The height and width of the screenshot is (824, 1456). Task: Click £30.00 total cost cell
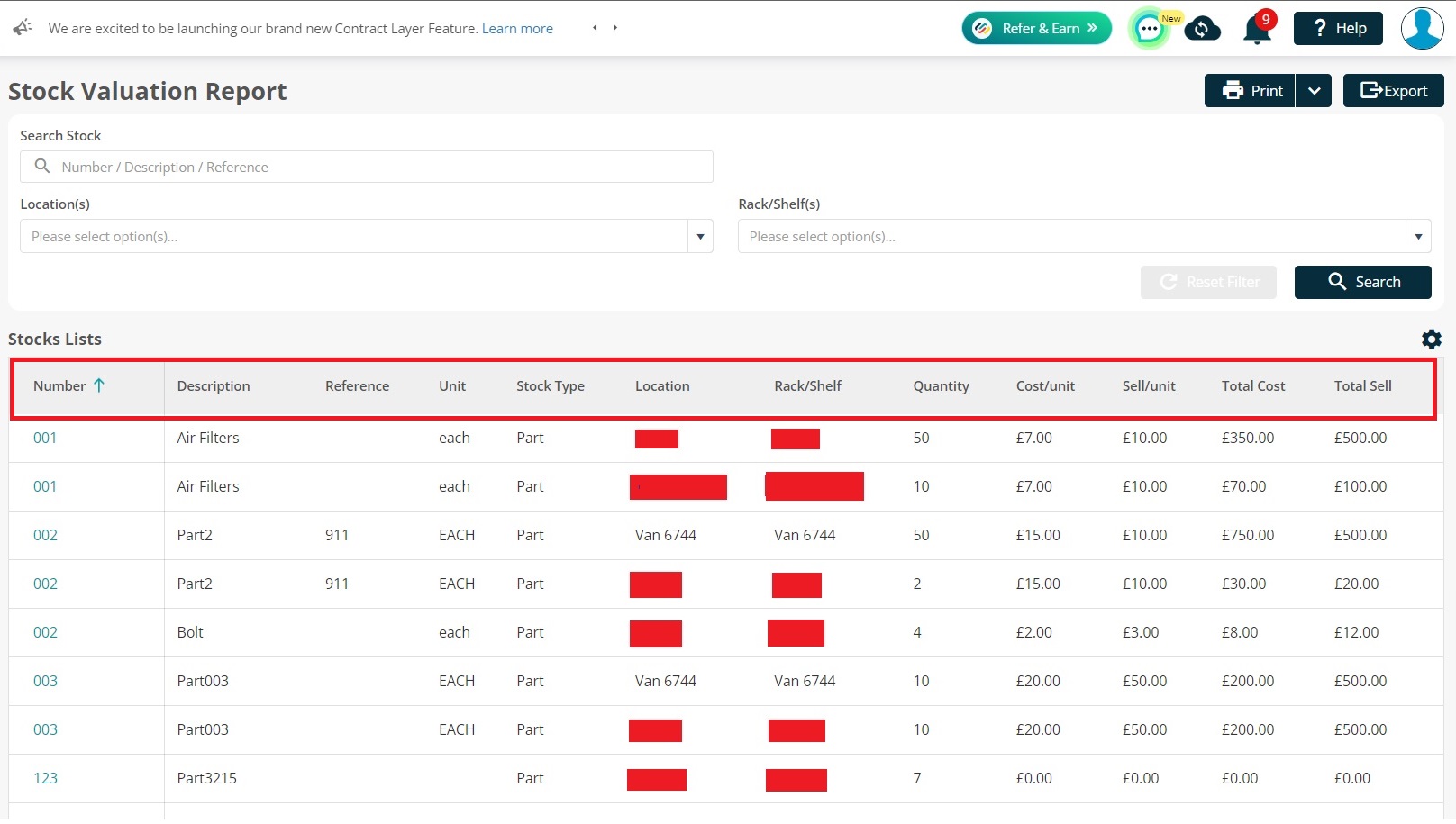point(1243,584)
